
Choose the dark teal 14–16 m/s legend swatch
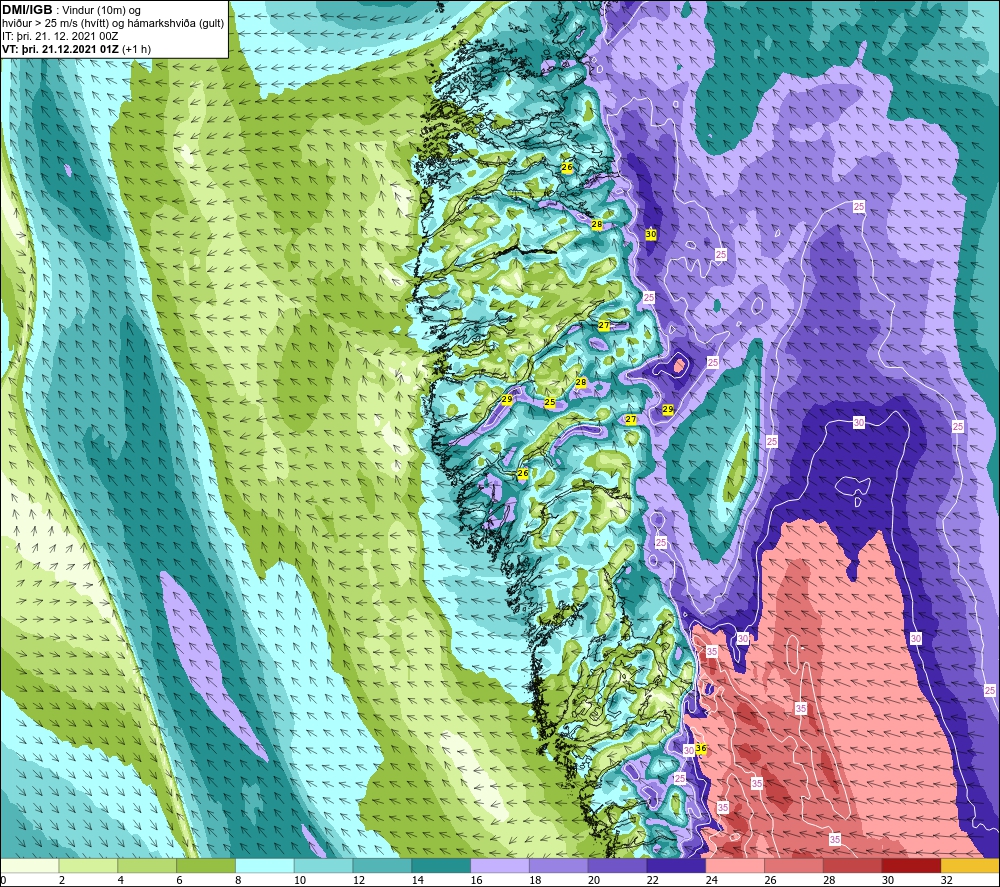pos(441,866)
